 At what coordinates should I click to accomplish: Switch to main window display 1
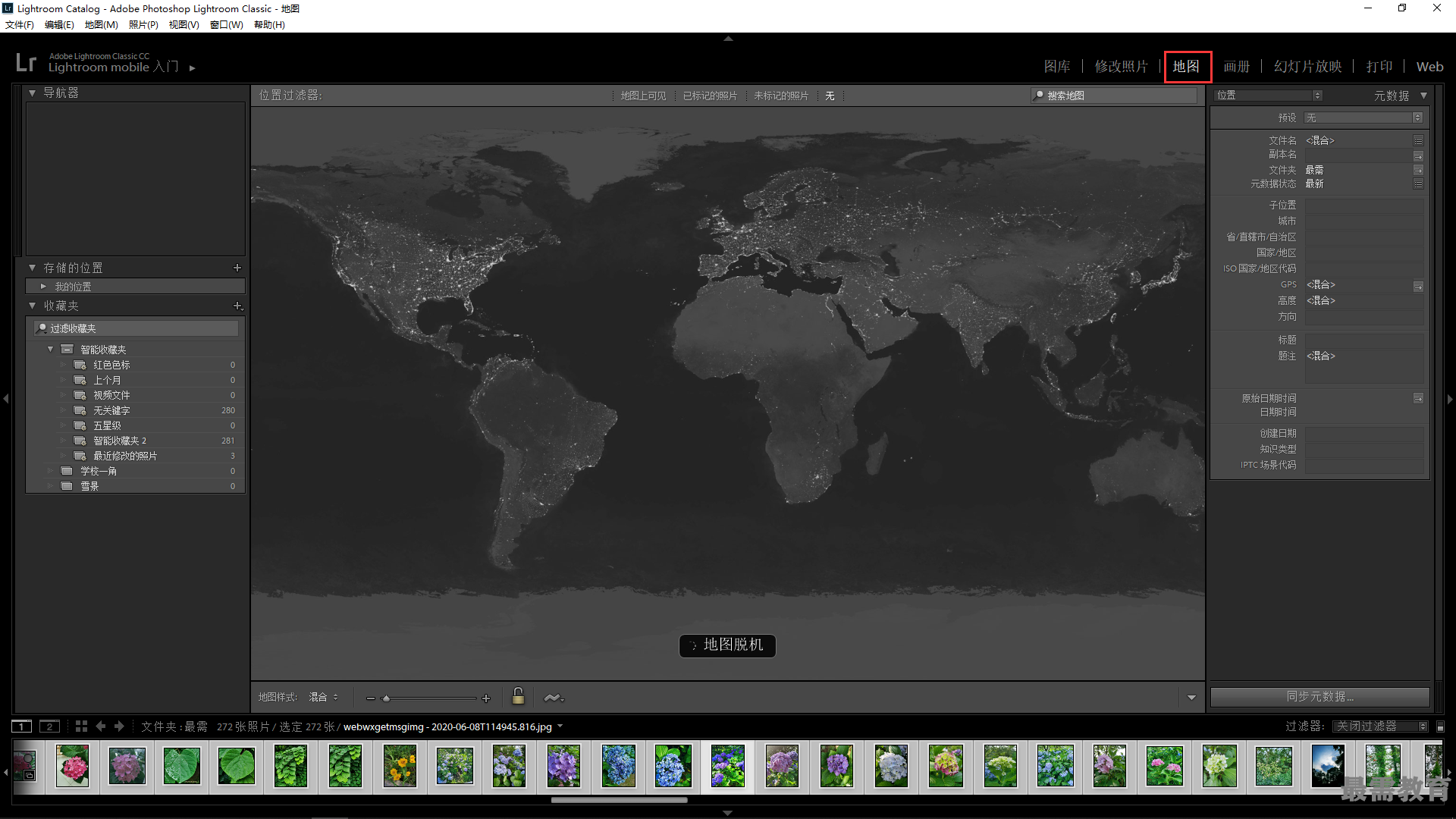22,726
